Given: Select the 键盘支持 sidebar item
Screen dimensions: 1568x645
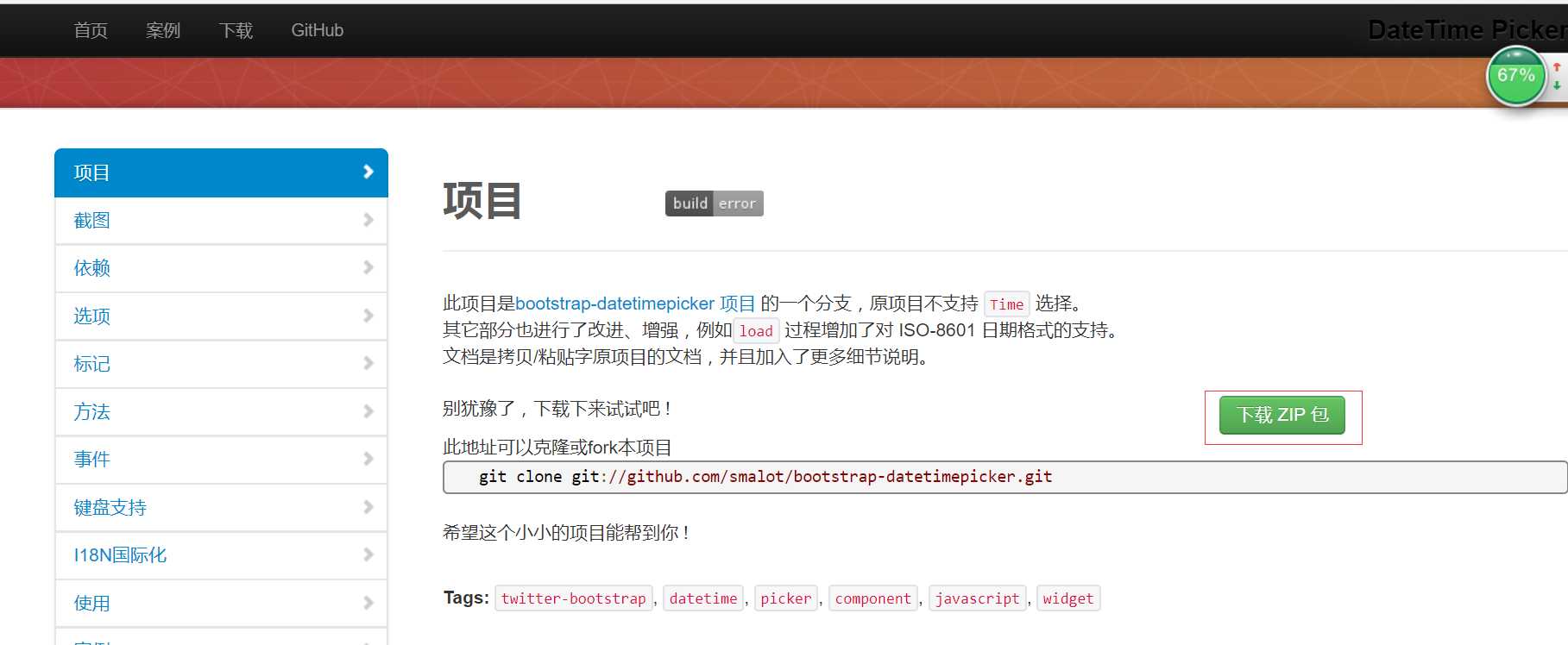Looking at the screenshot, I should (x=221, y=508).
